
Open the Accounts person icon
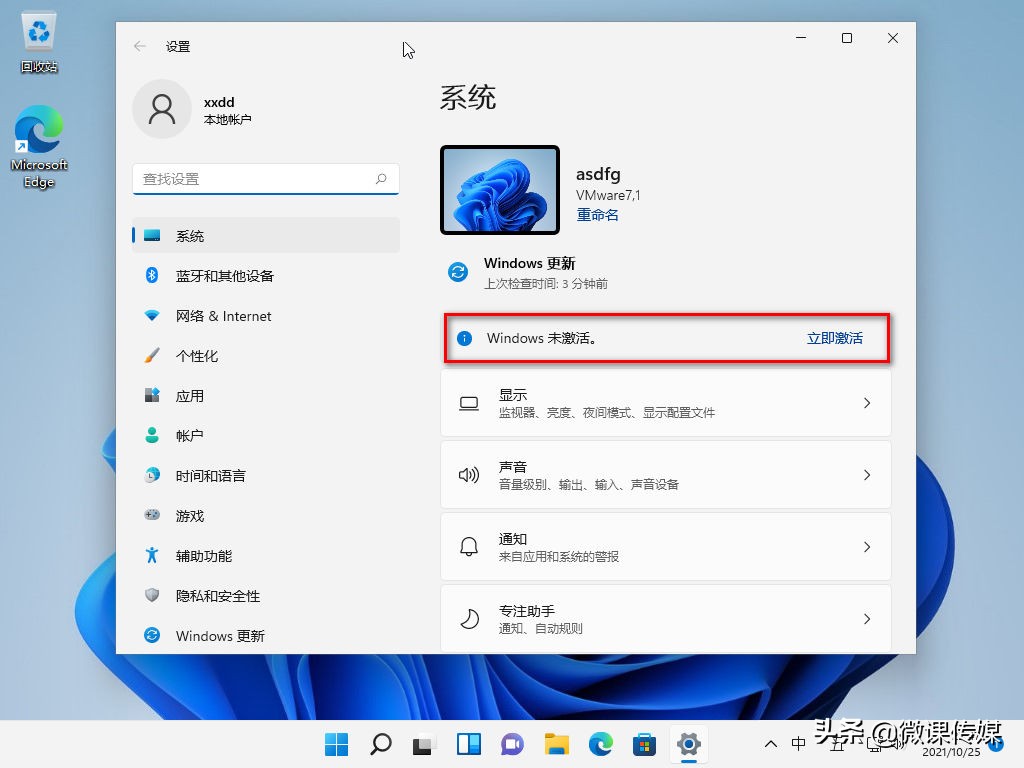pos(152,436)
